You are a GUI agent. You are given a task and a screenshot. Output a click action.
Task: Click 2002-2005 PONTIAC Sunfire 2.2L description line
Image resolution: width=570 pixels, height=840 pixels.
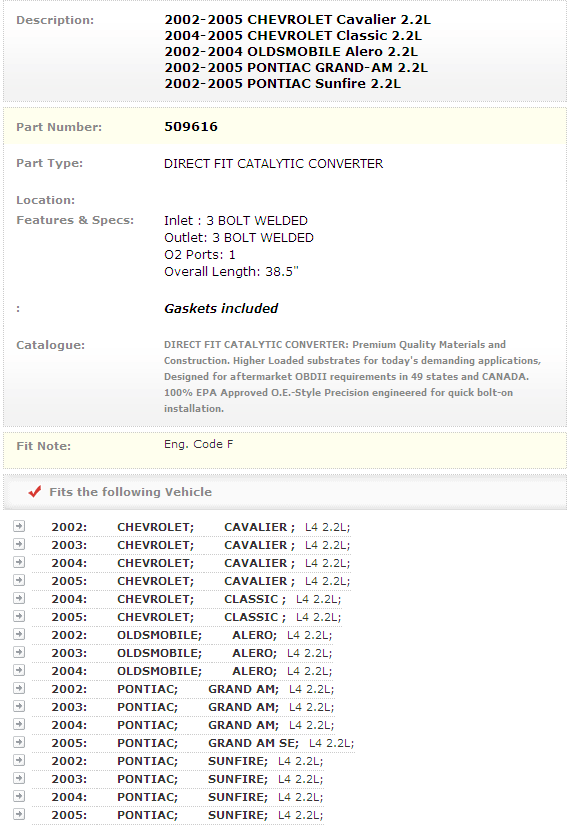(282, 84)
